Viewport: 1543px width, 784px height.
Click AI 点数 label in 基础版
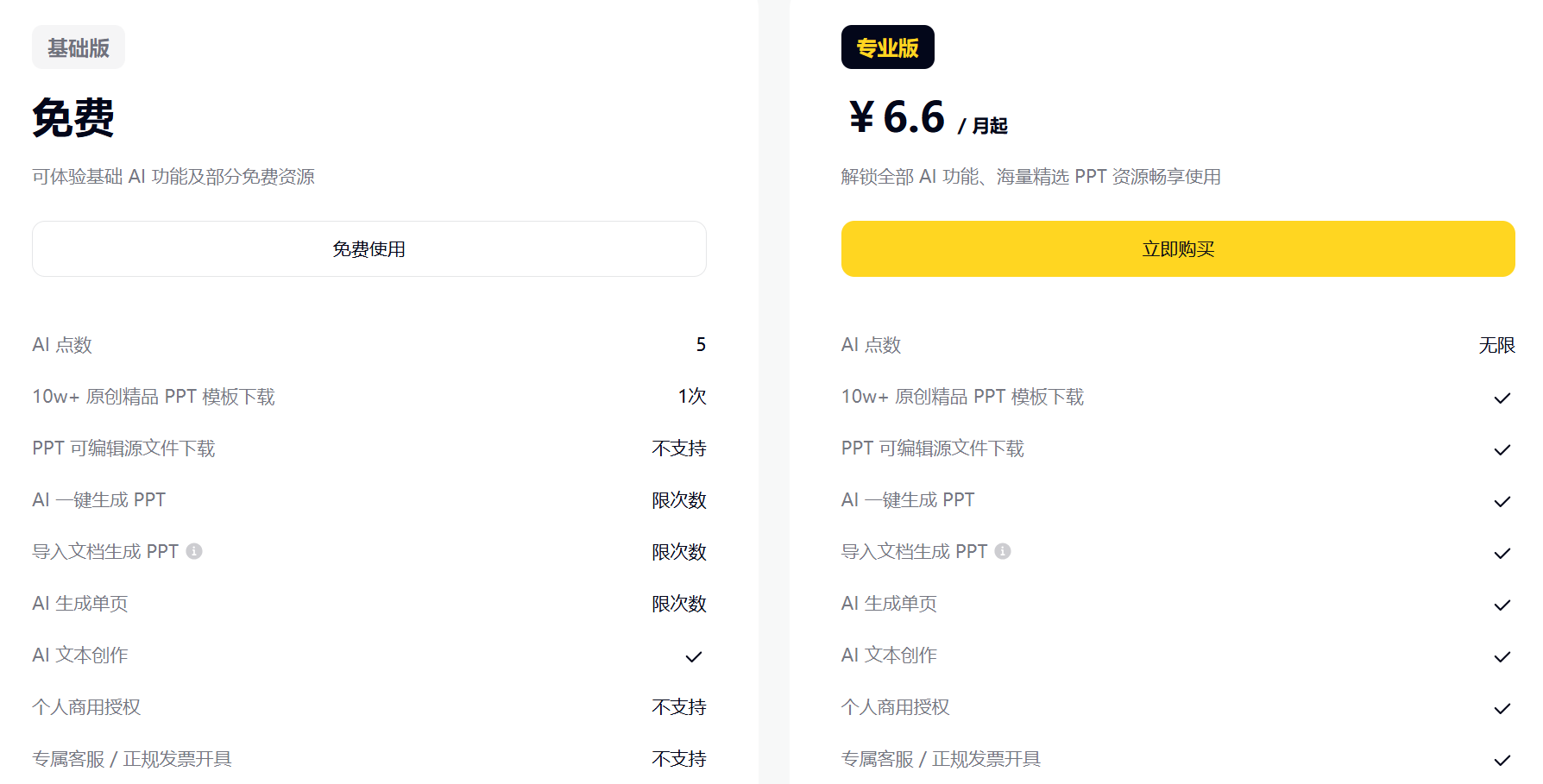[x=62, y=345]
